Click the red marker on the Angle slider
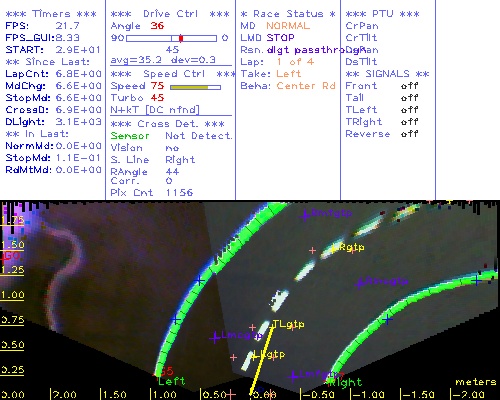The image size is (500, 400). point(181,38)
